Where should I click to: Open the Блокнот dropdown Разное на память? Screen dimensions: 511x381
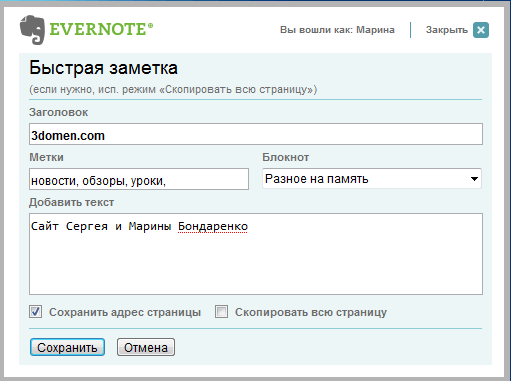pyautogui.click(x=372, y=179)
